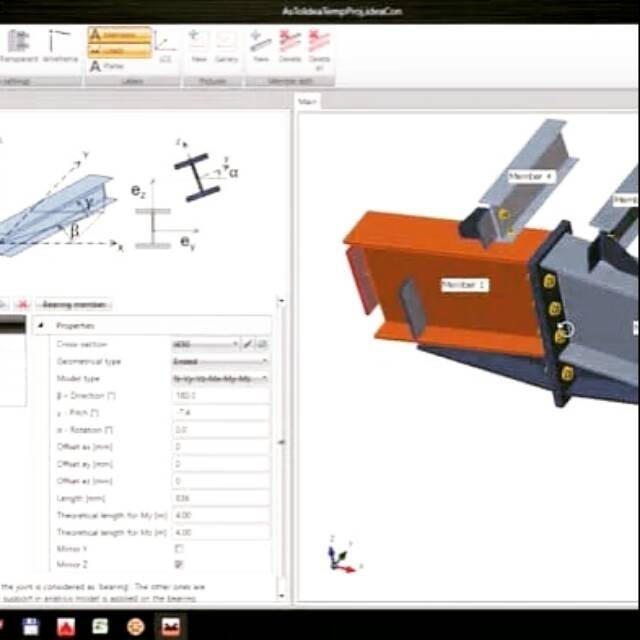Select the Member 1 label in 3D view

(x=465, y=285)
